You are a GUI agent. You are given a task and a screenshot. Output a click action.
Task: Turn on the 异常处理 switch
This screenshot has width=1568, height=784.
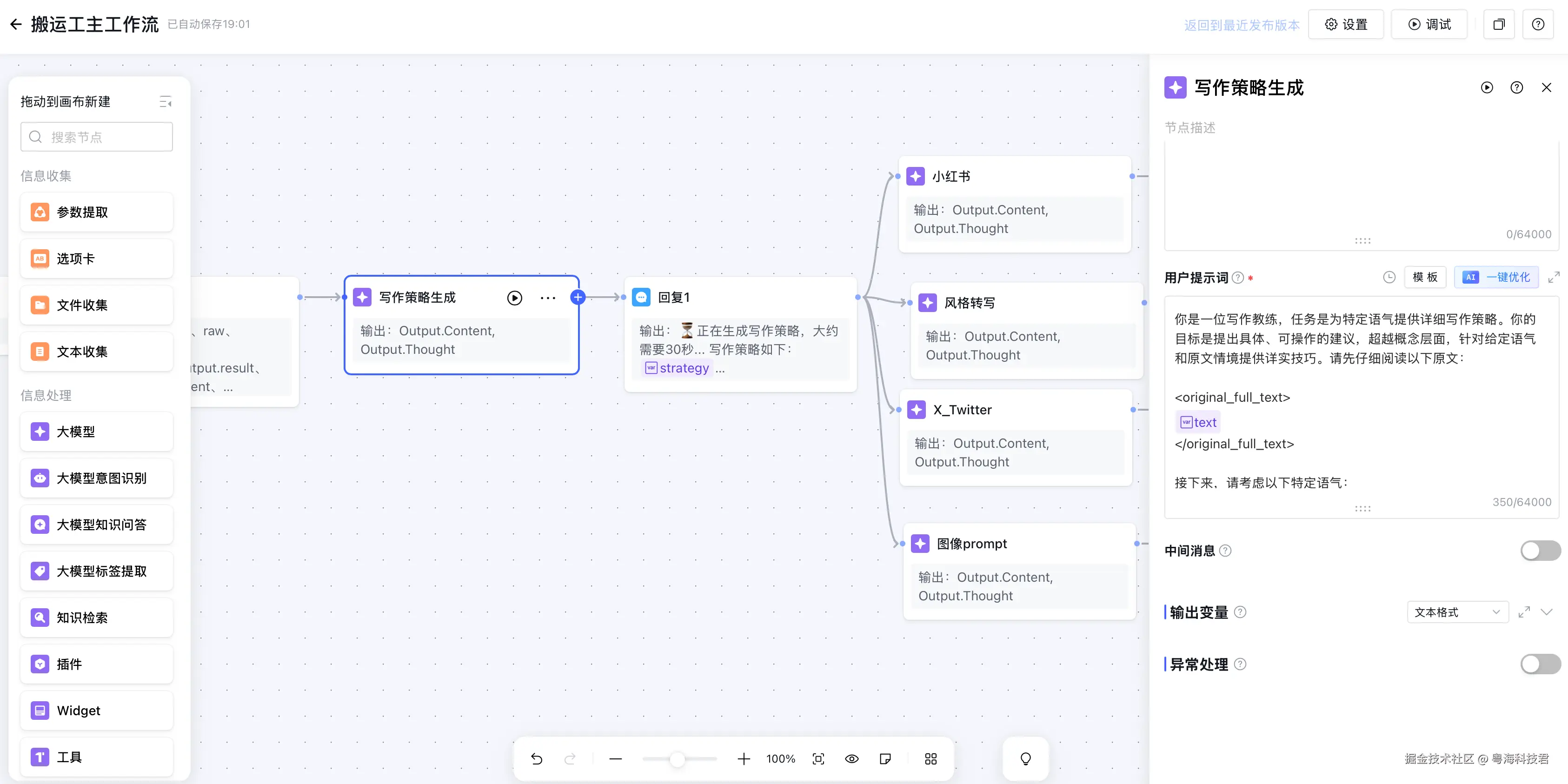coord(1540,664)
